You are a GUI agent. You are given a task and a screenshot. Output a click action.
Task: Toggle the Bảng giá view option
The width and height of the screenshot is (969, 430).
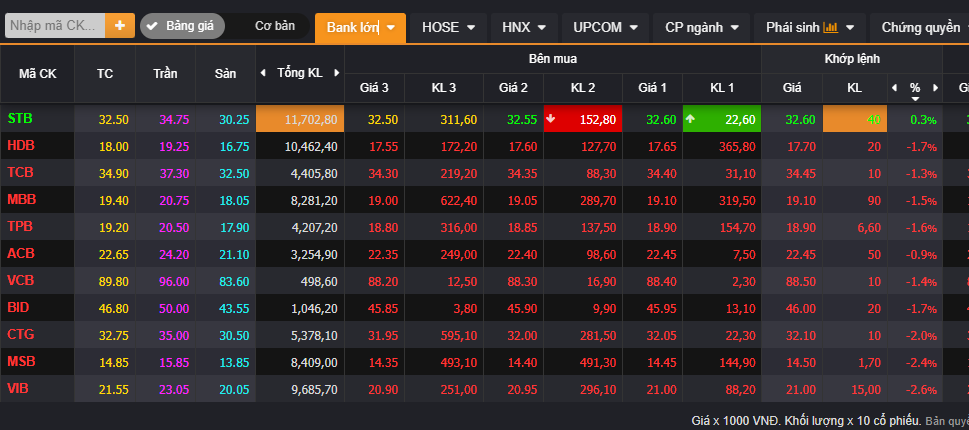click(182, 26)
